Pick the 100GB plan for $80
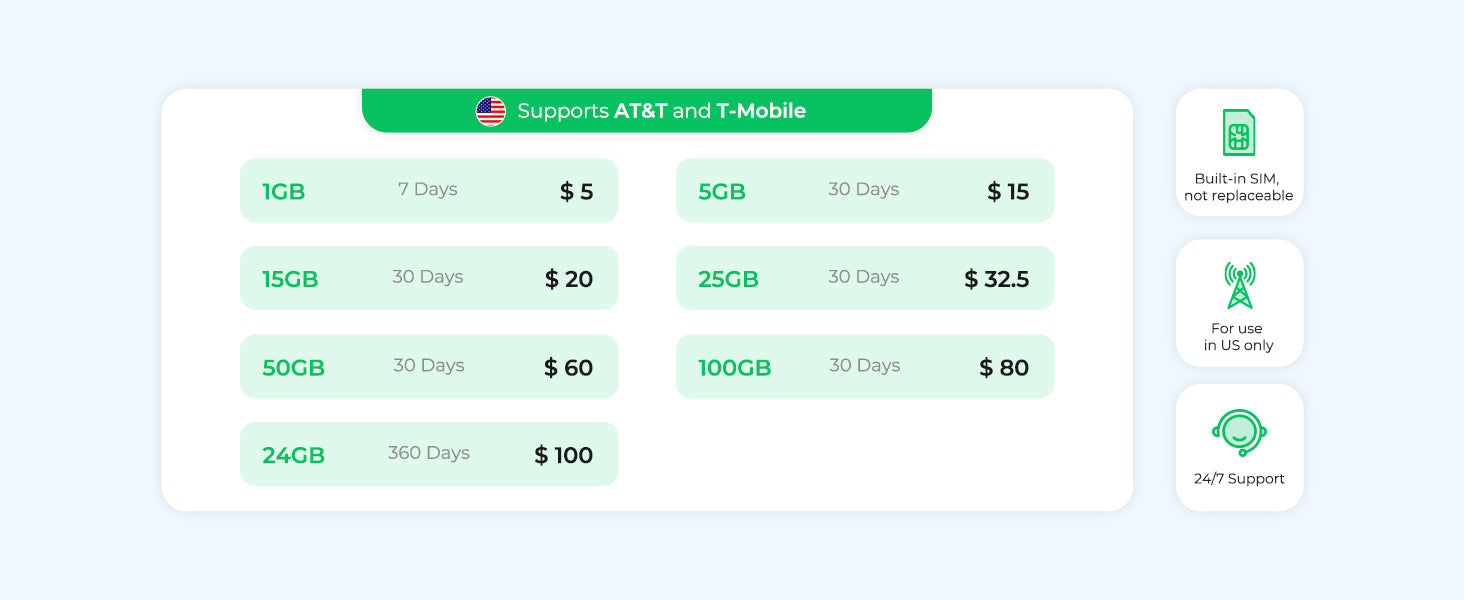 point(865,366)
